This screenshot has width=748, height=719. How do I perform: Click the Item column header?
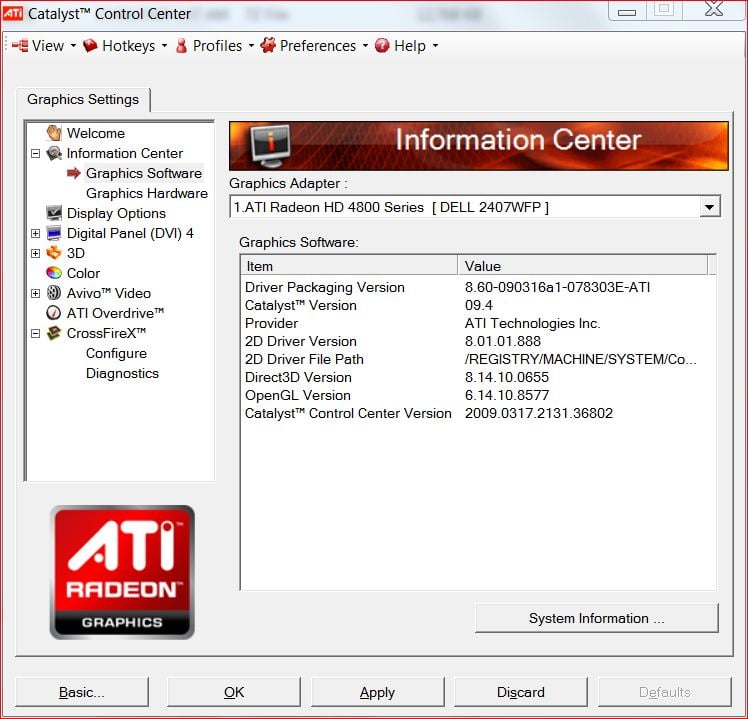[350, 266]
